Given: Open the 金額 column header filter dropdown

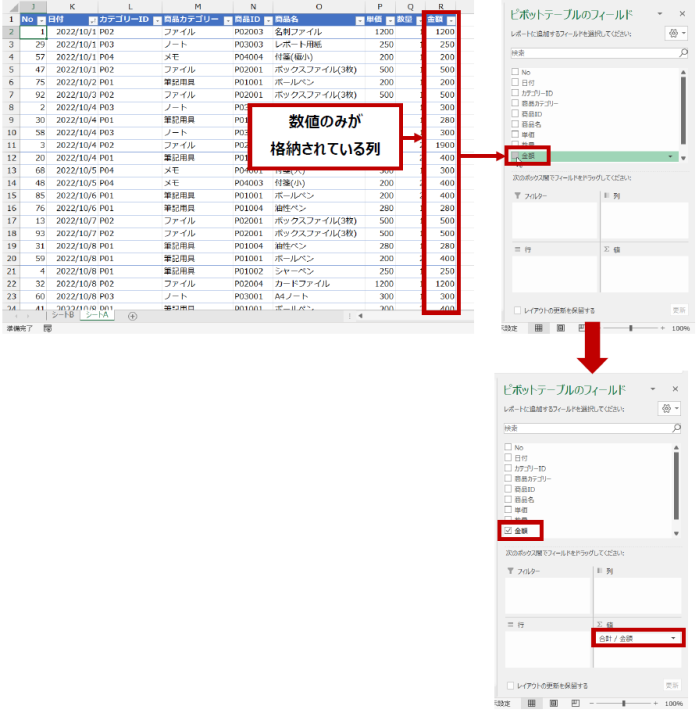Looking at the screenshot, I should [451, 20].
